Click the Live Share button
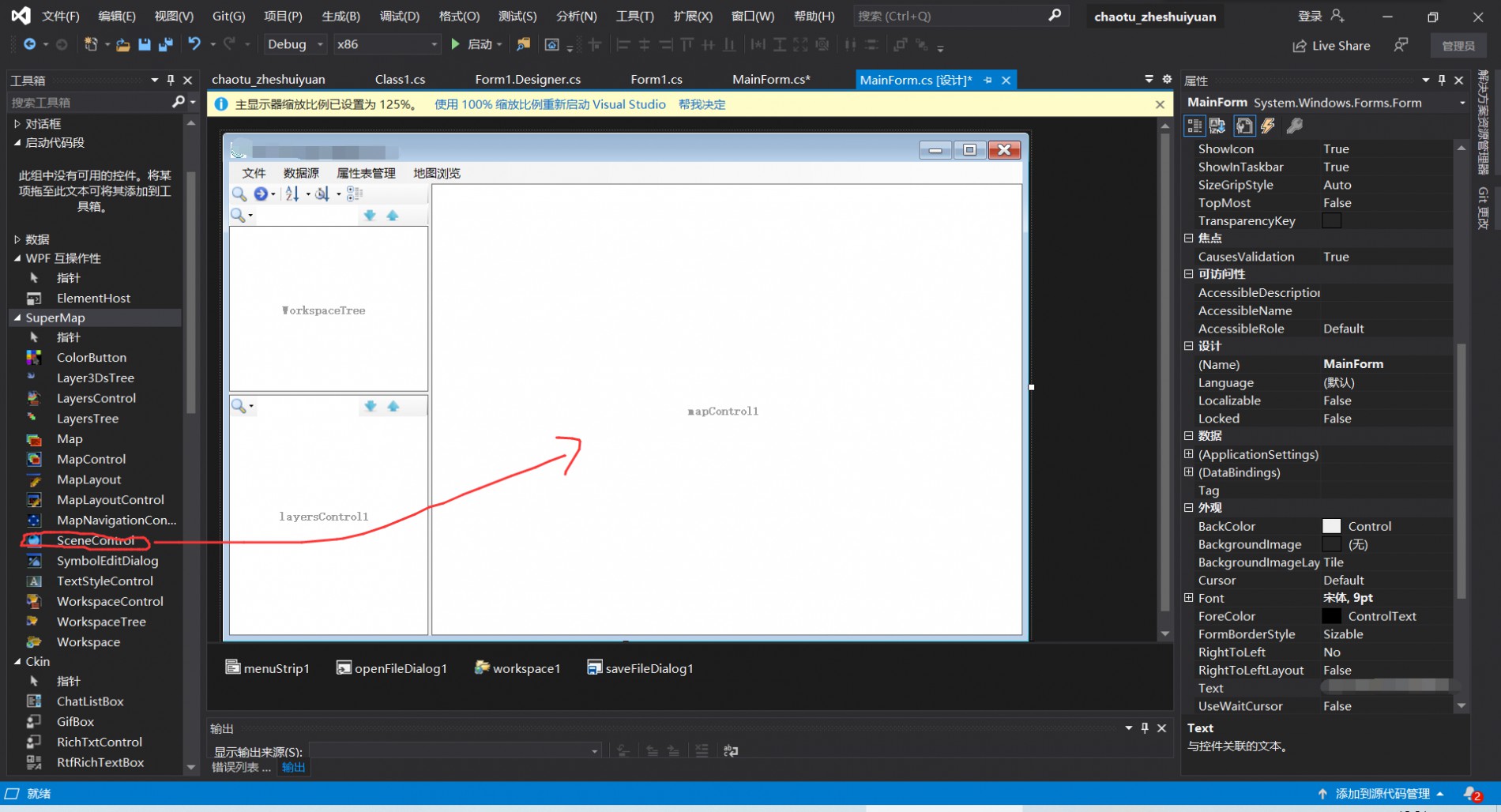Screen dimensions: 1501x812 1331,46
